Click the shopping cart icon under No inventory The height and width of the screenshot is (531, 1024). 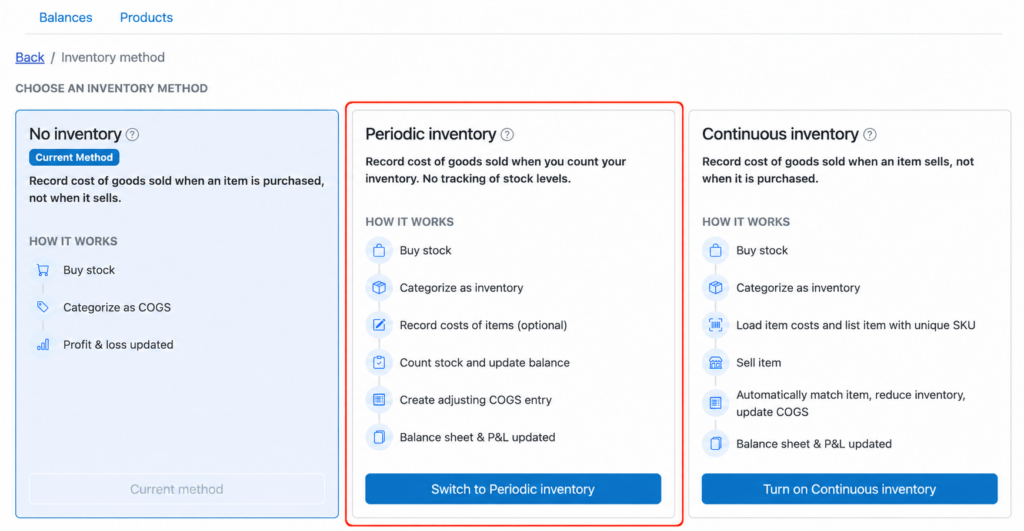43,270
